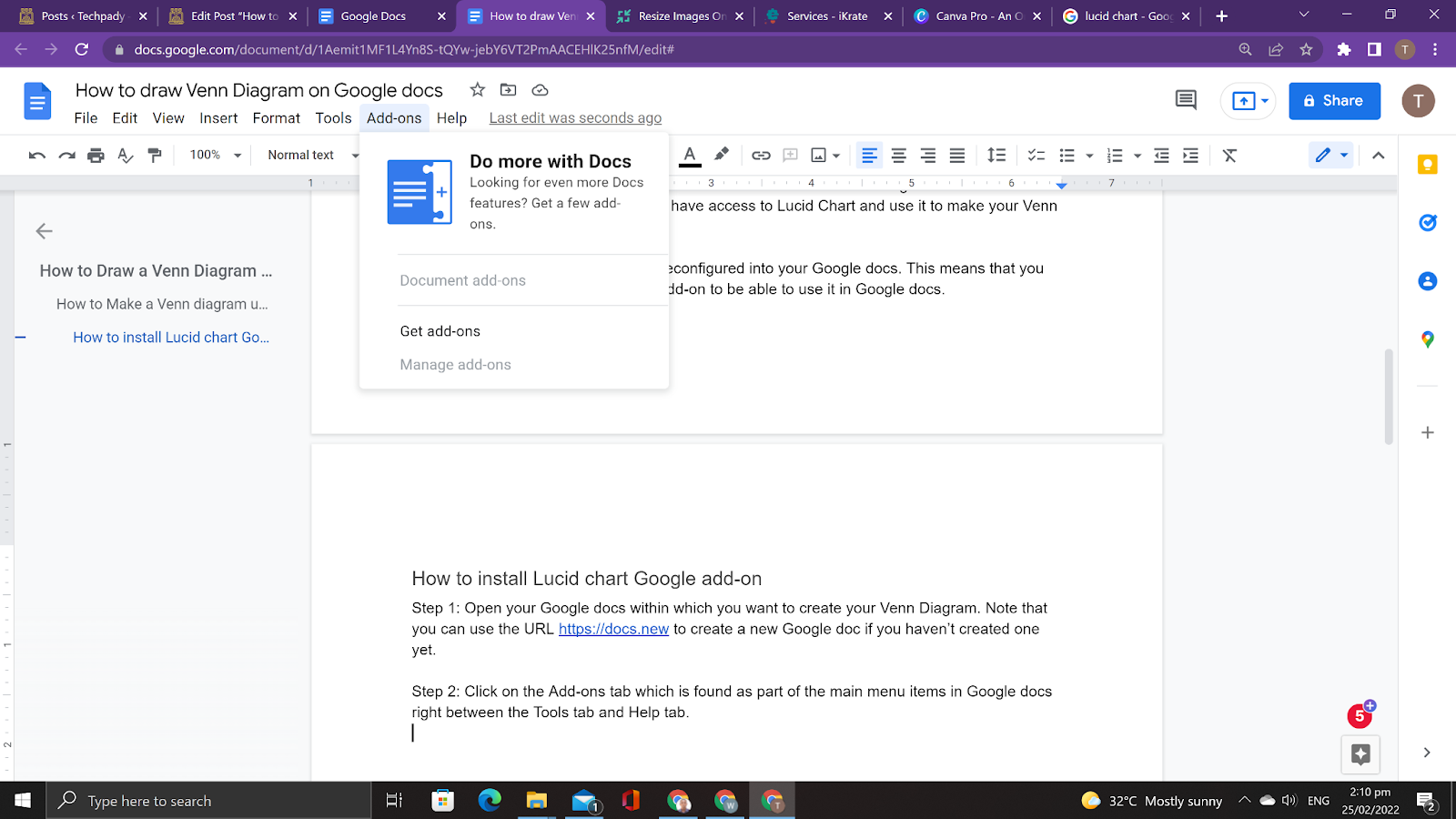Jump to How to Make a Venn diagram outline item
This screenshot has width=1456, height=819.
(x=162, y=304)
